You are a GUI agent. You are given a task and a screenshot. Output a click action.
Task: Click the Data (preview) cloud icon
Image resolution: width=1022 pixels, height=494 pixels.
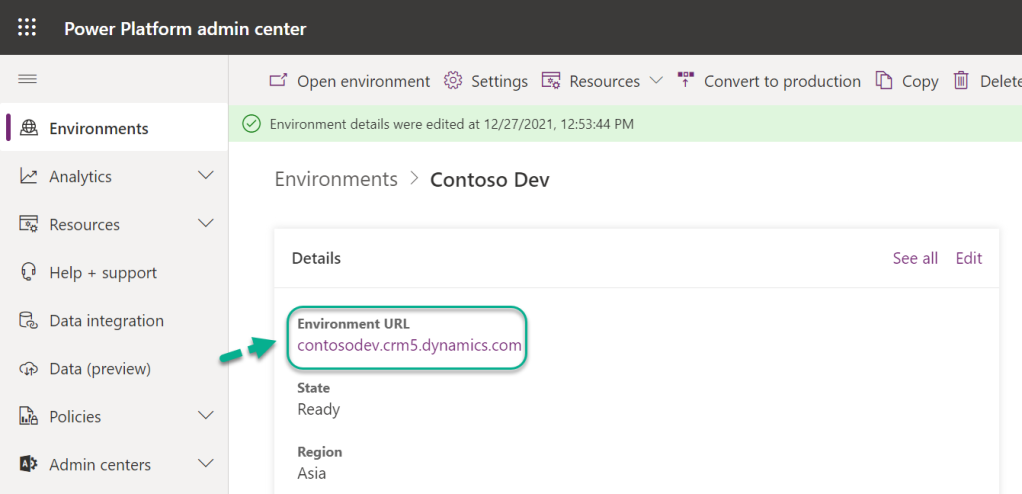29,369
